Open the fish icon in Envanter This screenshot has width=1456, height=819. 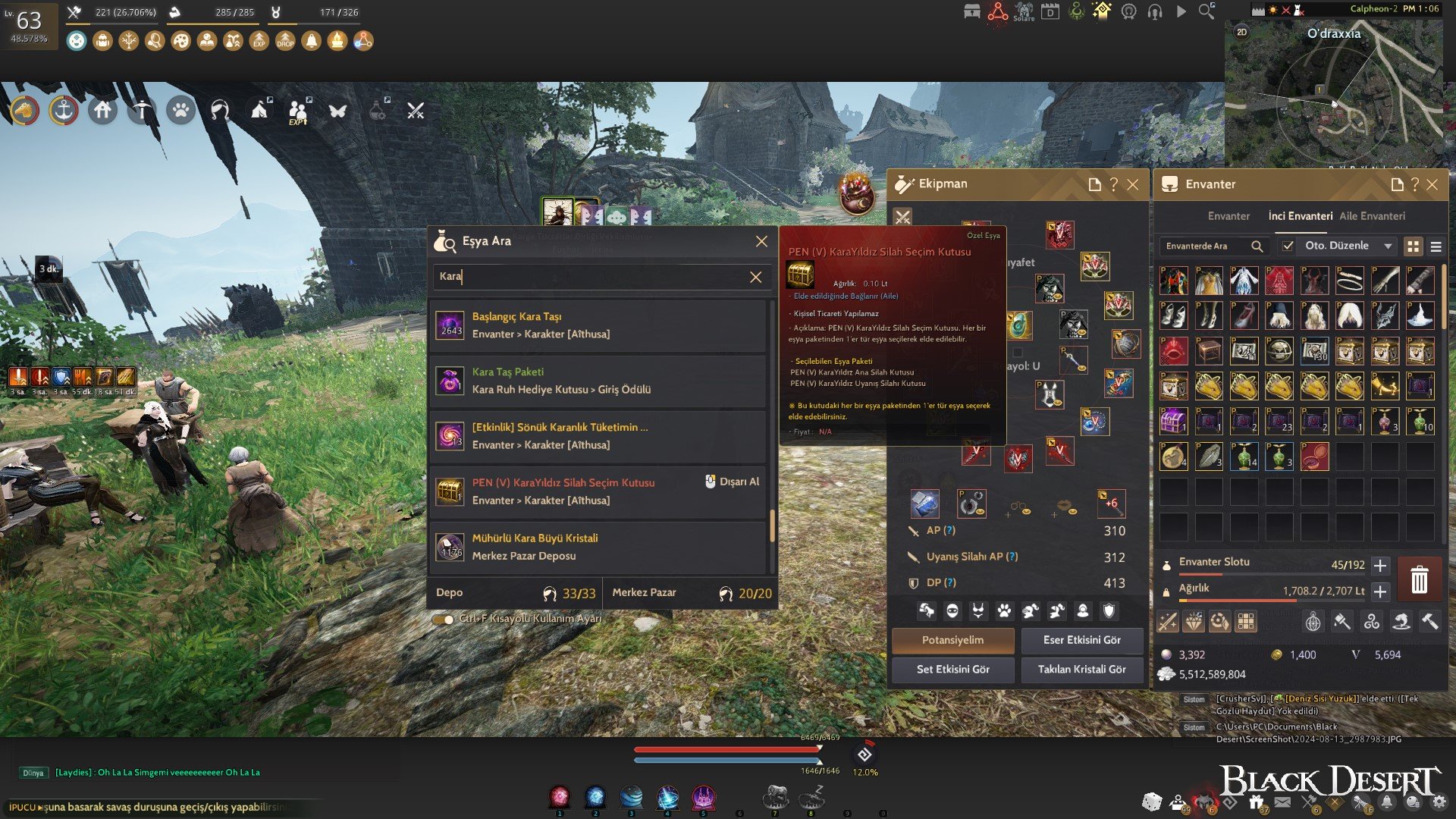click(x=1401, y=622)
